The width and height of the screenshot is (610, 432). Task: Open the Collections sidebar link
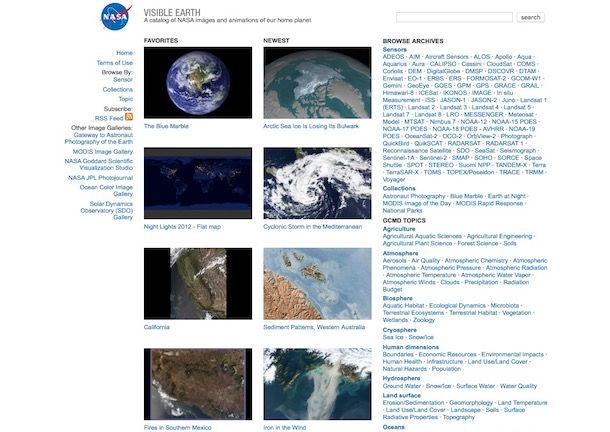117,89
